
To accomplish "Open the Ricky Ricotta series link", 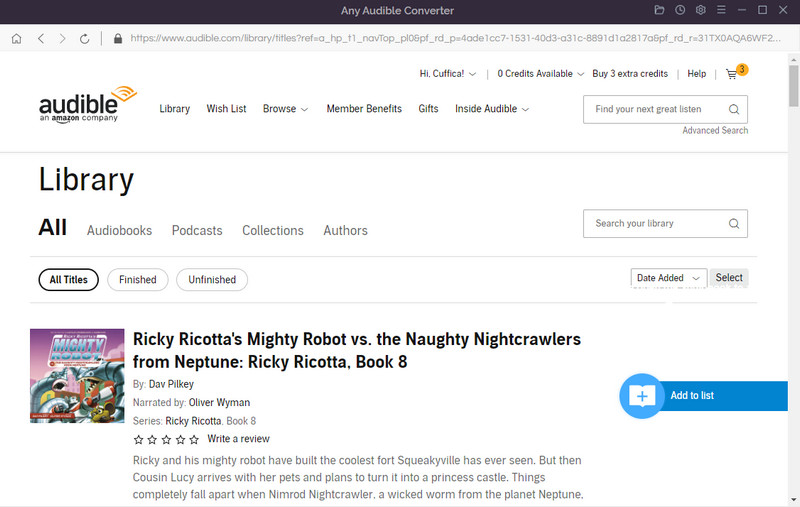I will tap(193, 421).
